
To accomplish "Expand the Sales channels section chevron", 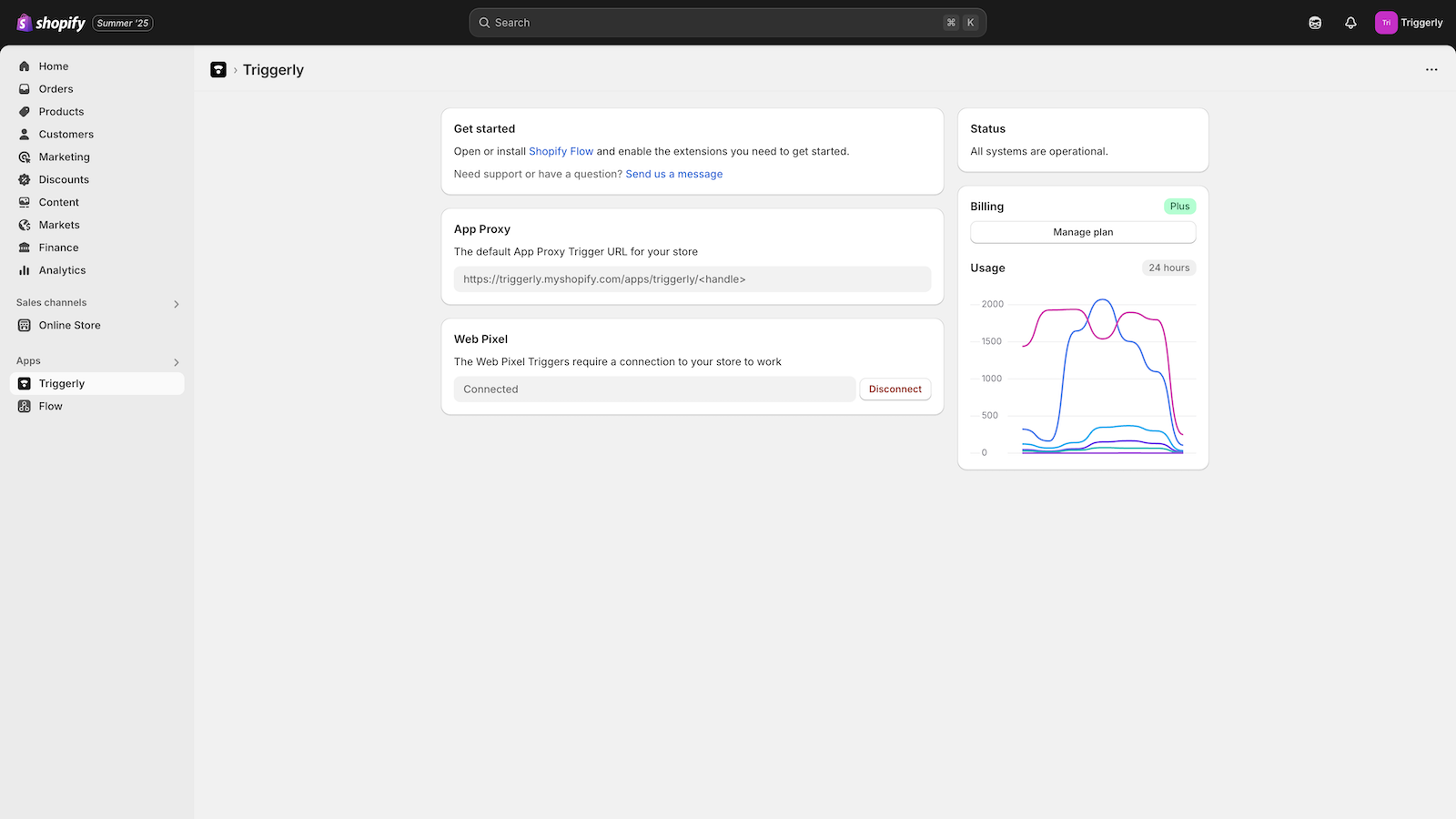I will tap(177, 304).
